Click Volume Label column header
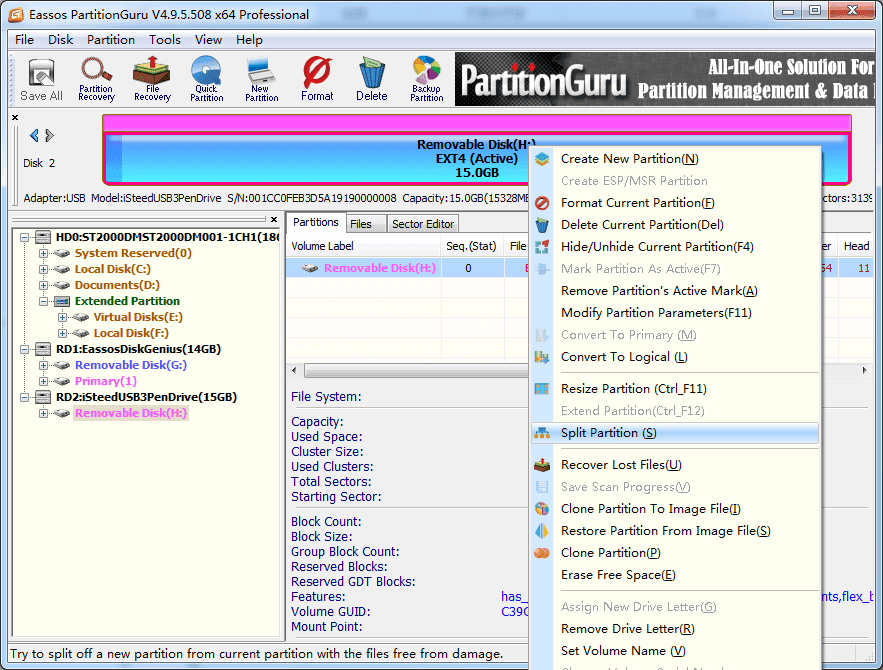Image resolution: width=883 pixels, height=670 pixels. [363, 246]
